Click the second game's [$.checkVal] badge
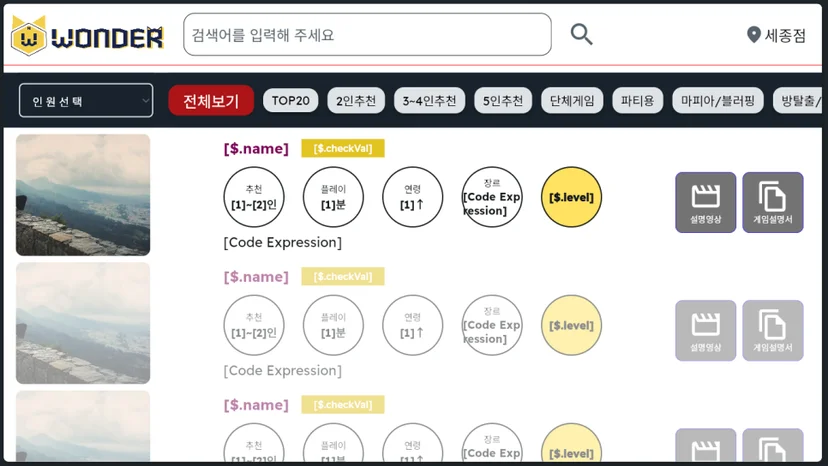Image resolution: width=828 pixels, height=466 pixels. click(343, 276)
